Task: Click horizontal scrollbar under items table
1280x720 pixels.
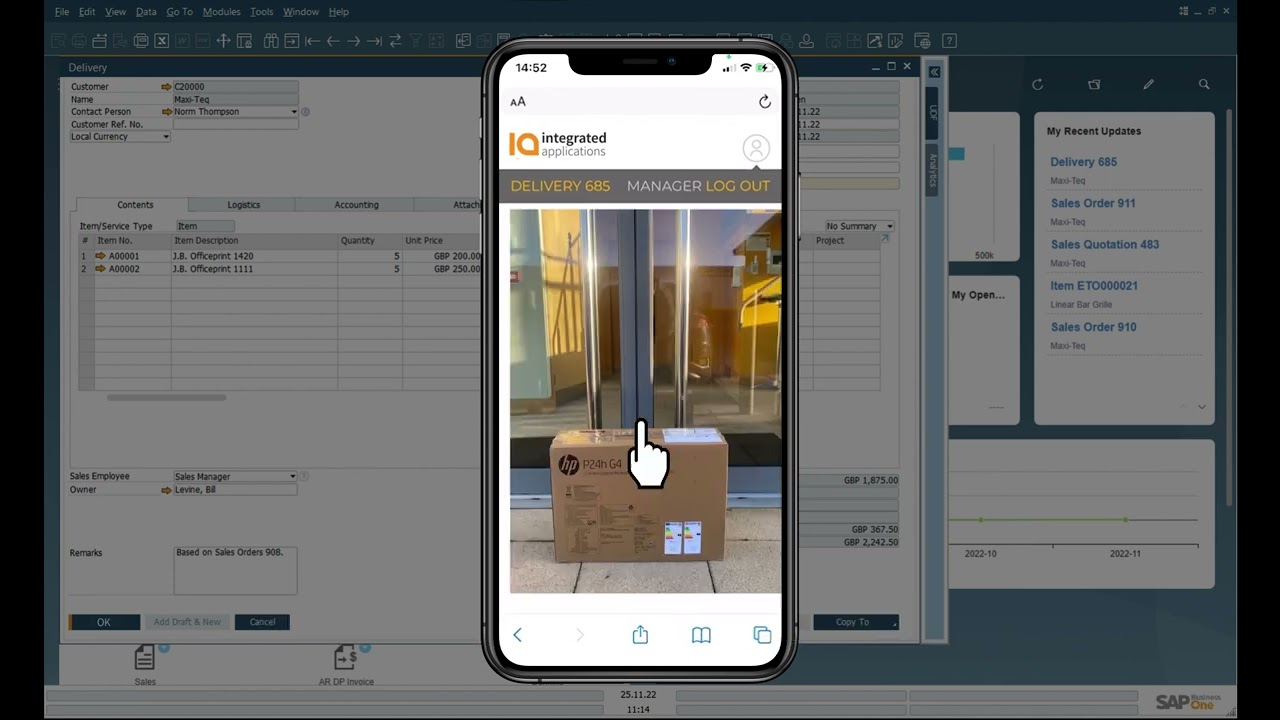Action: pos(166,397)
